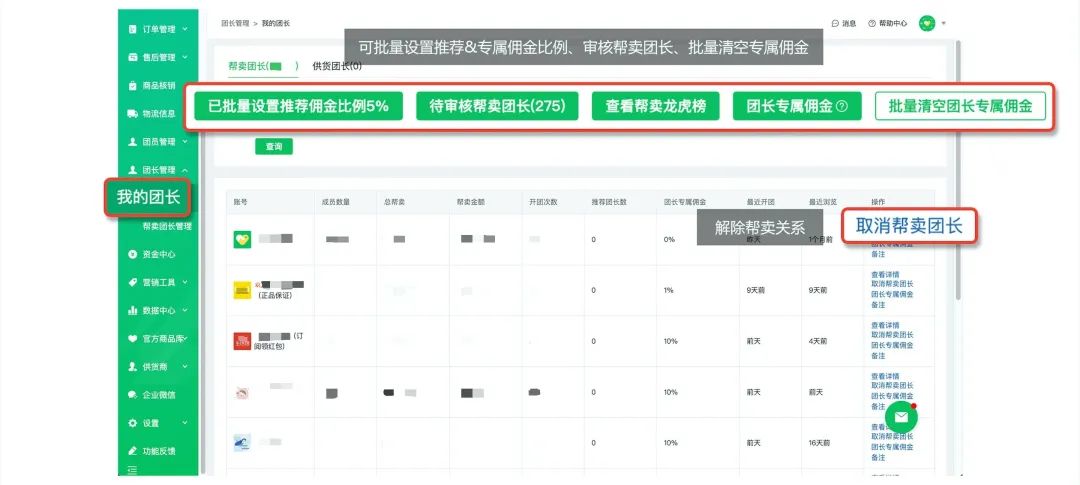This screenshot has height=485, width=1080.
Task: Click the vertical scrollbar on the right
Action: point(958,170)
